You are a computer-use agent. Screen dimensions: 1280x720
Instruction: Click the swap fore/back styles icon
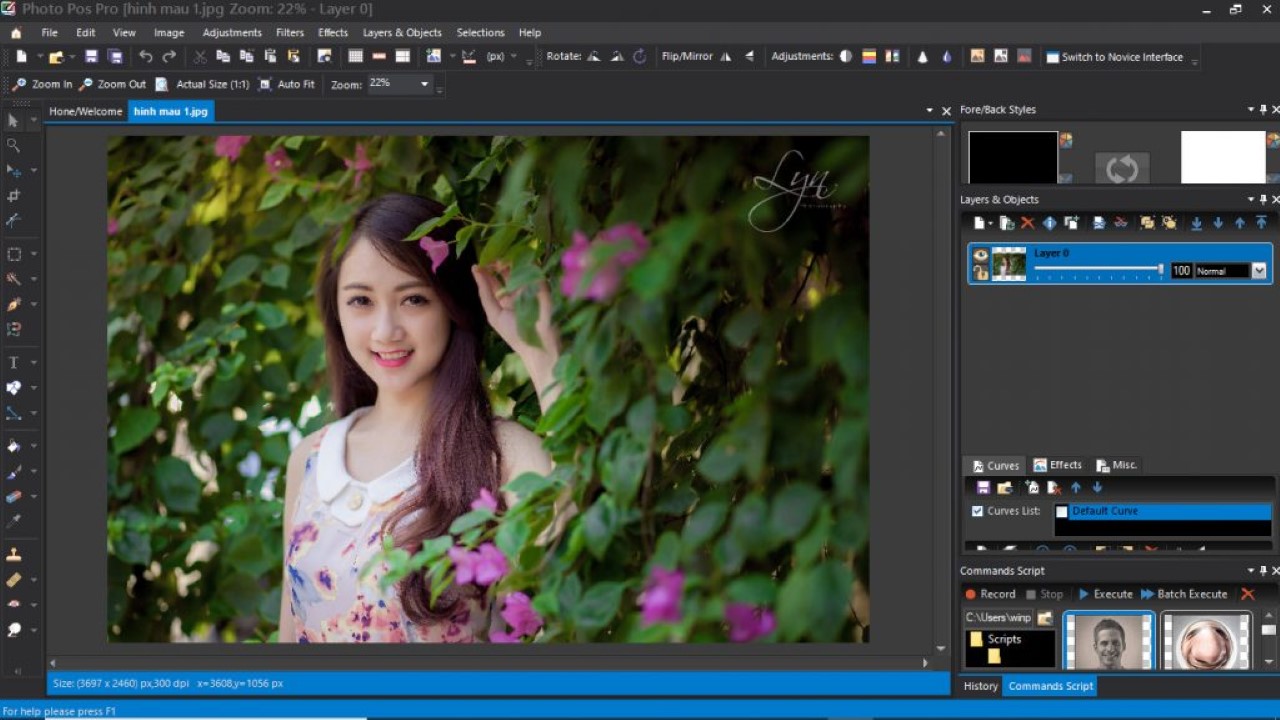click(1121, 168)
